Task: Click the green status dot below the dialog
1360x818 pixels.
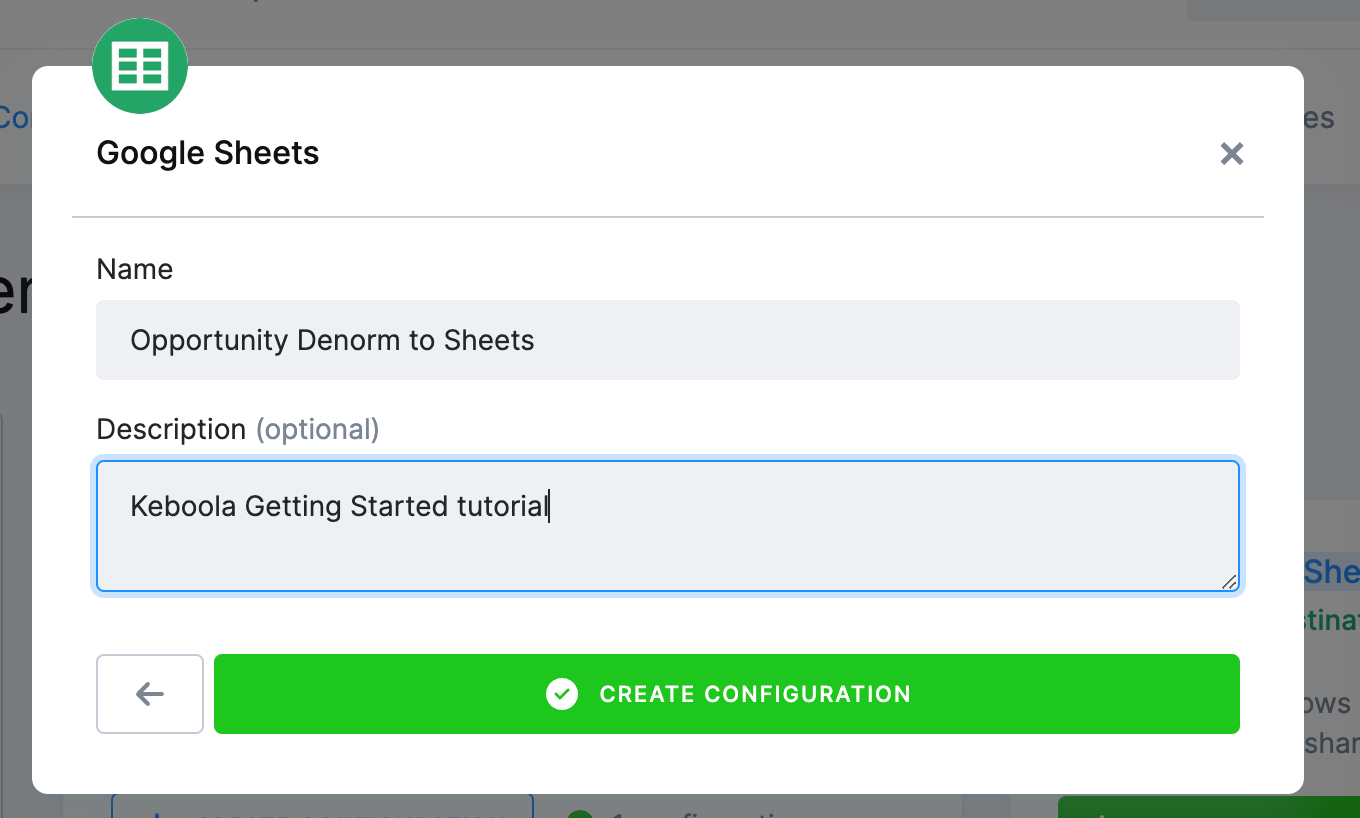Action: (580, 812)
